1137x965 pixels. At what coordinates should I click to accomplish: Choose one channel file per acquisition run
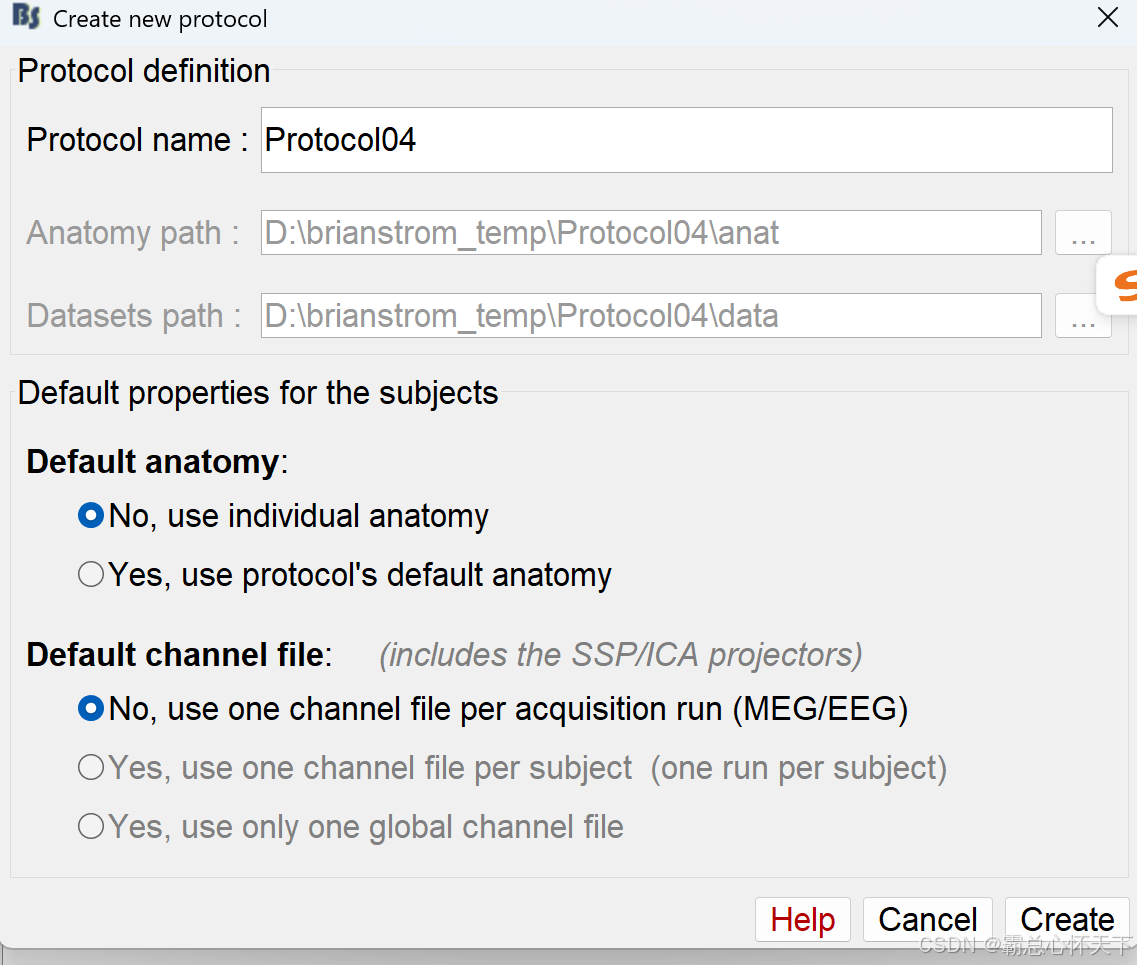point(91,709)
